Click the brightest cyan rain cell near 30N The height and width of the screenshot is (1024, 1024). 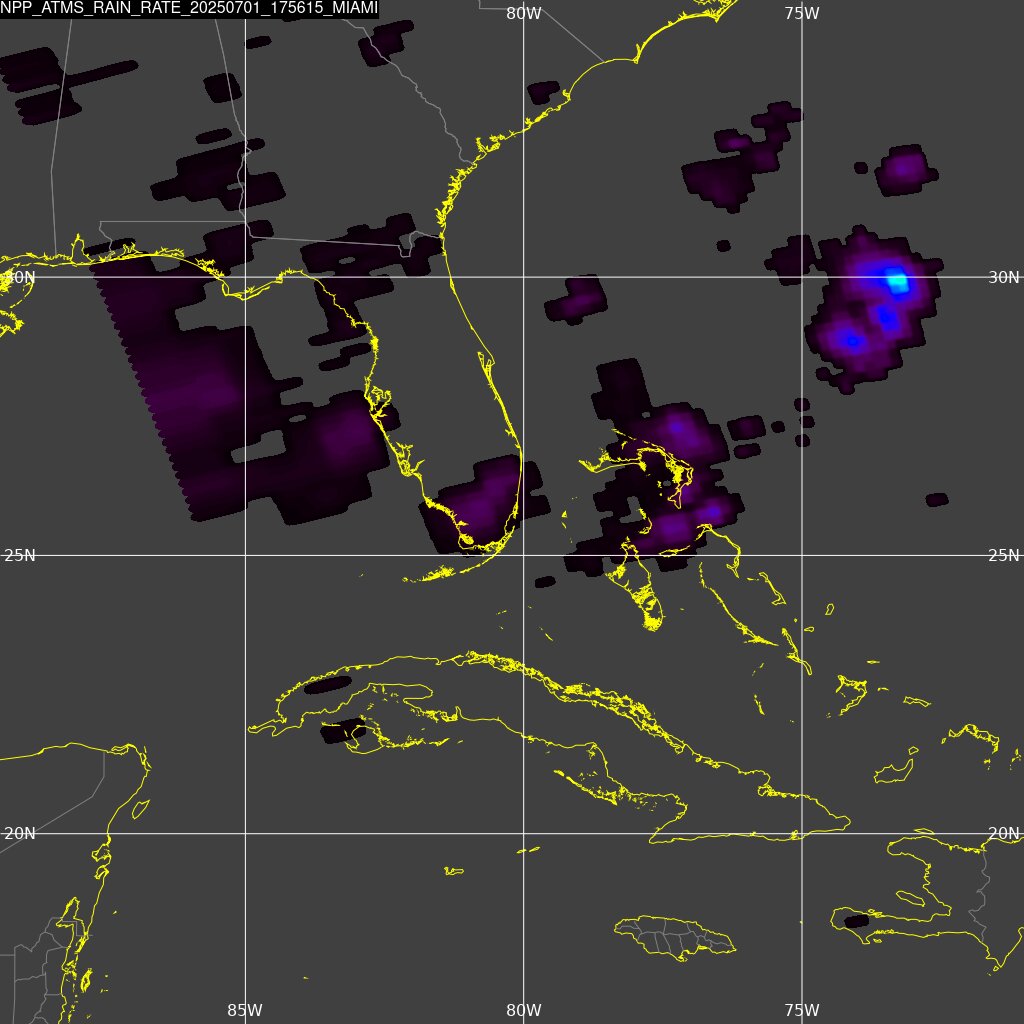tap(897, 280)
